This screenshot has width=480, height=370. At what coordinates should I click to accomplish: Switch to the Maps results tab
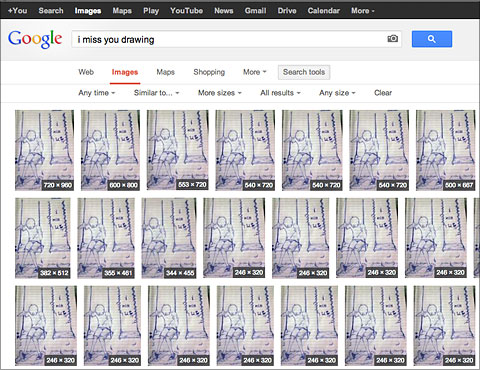click(x=165, y=72)
